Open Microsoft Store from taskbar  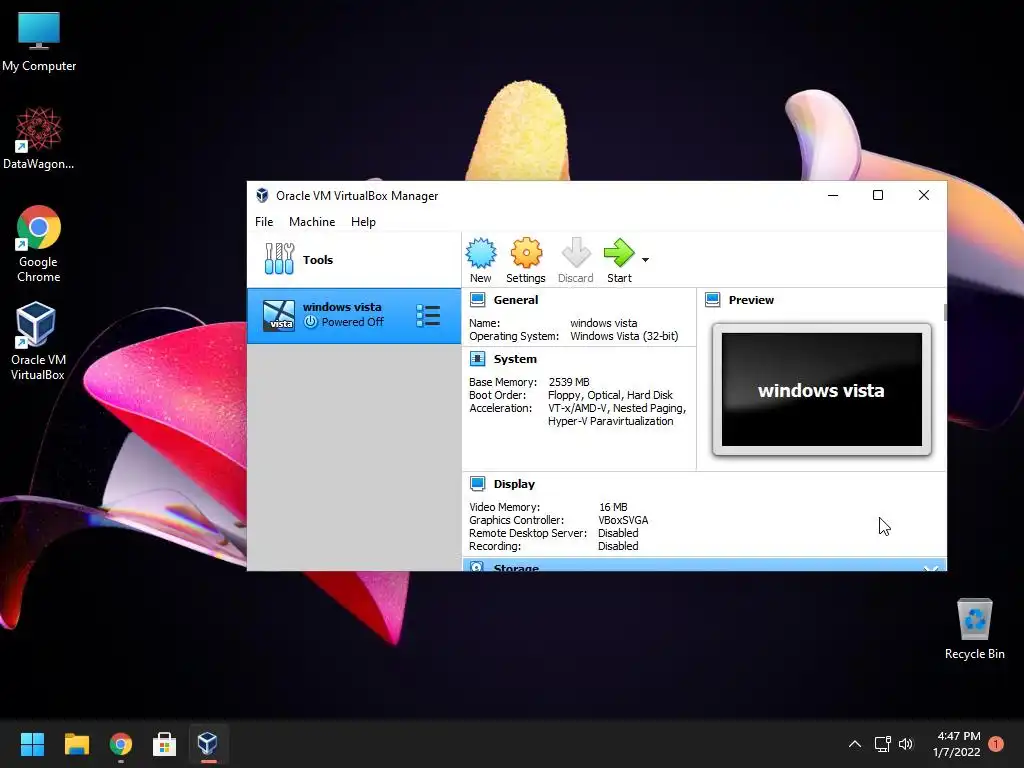(165, 744)
